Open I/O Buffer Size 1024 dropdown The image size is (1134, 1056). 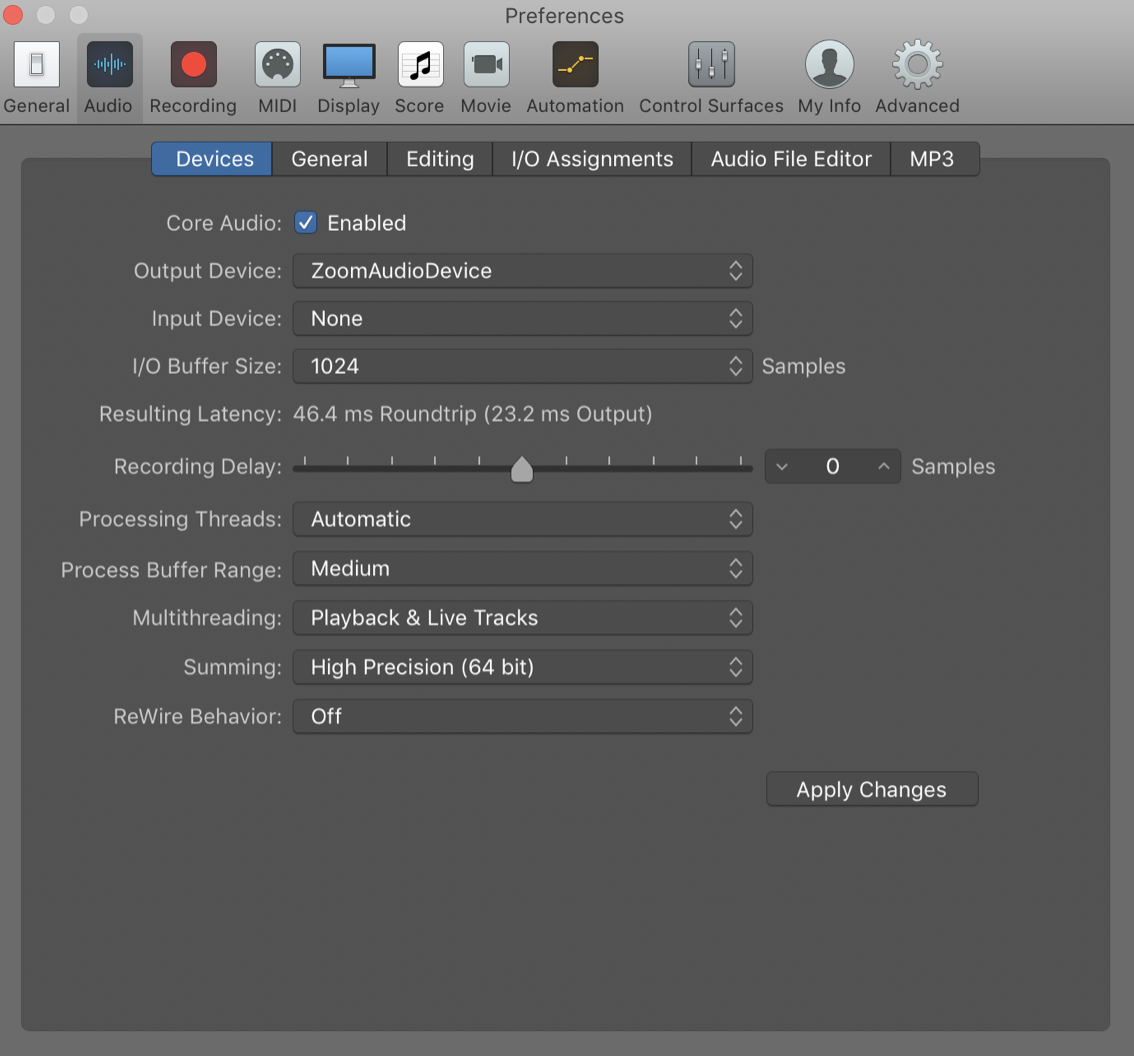click(522, 366)
